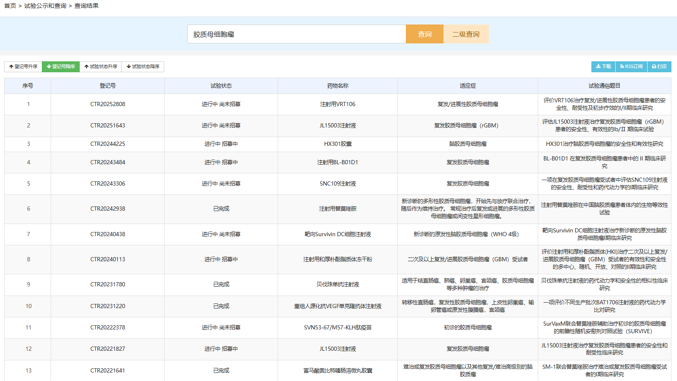Focus the search box containing 胶质母细胞瘤
The image size is (677, 381).
click(x=297, y=34)
